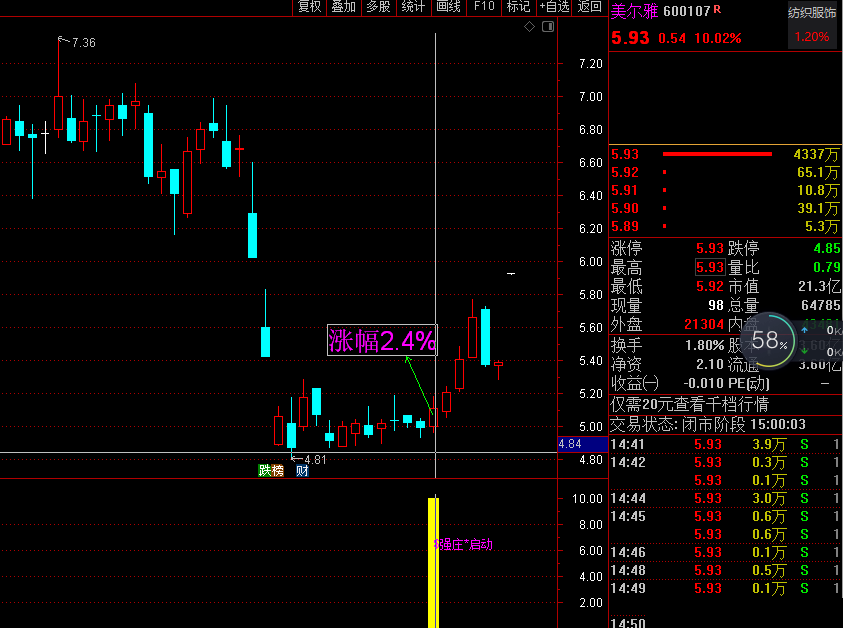Viewport: 843px width, 628px height.
Task: Click the 跌榜 badge below chart
Action: point(271,470)
